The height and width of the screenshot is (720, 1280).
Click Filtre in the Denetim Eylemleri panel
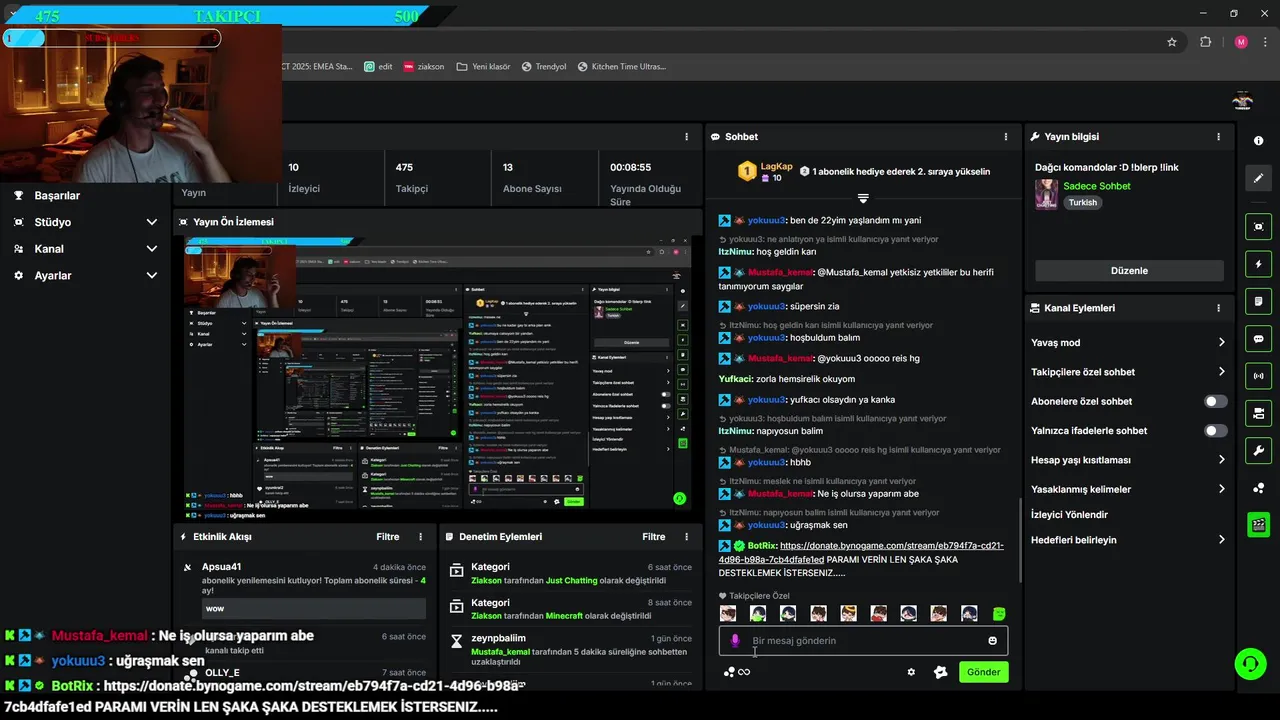654,537
